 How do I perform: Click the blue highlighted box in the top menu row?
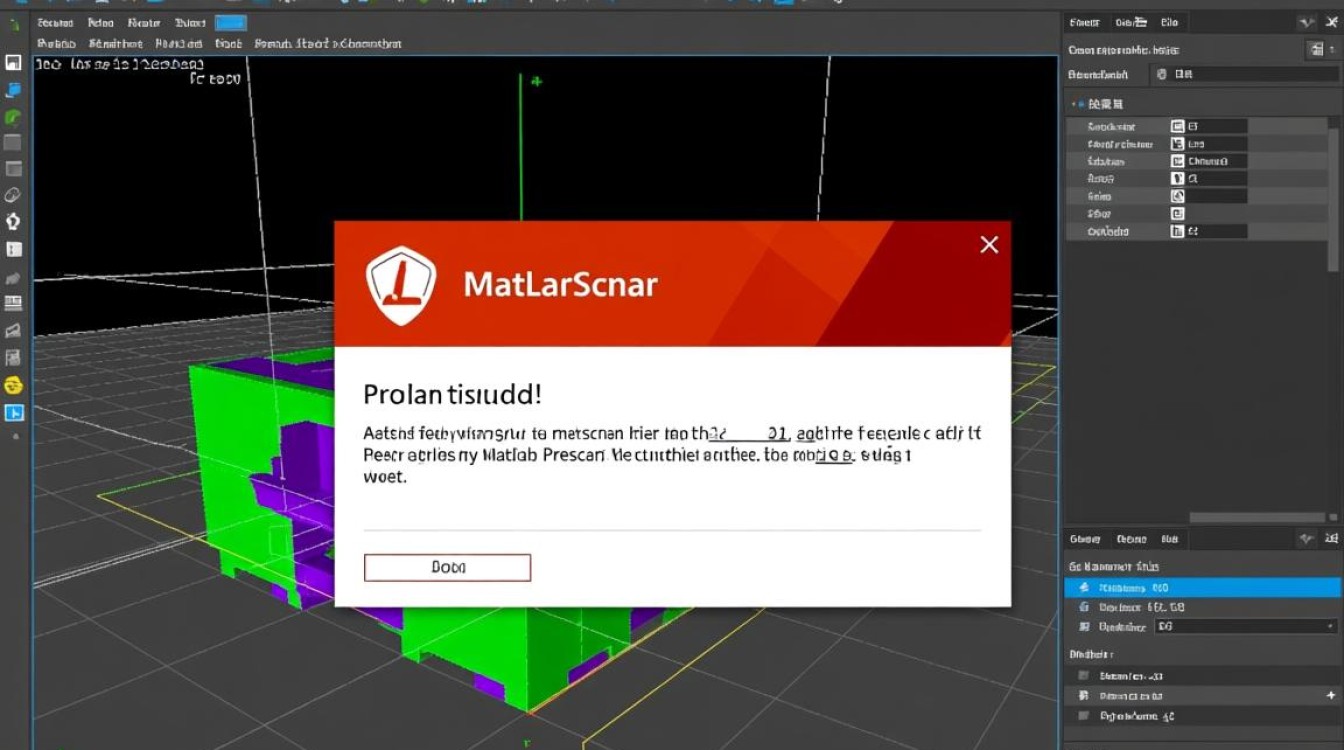[x=231, y=23]
